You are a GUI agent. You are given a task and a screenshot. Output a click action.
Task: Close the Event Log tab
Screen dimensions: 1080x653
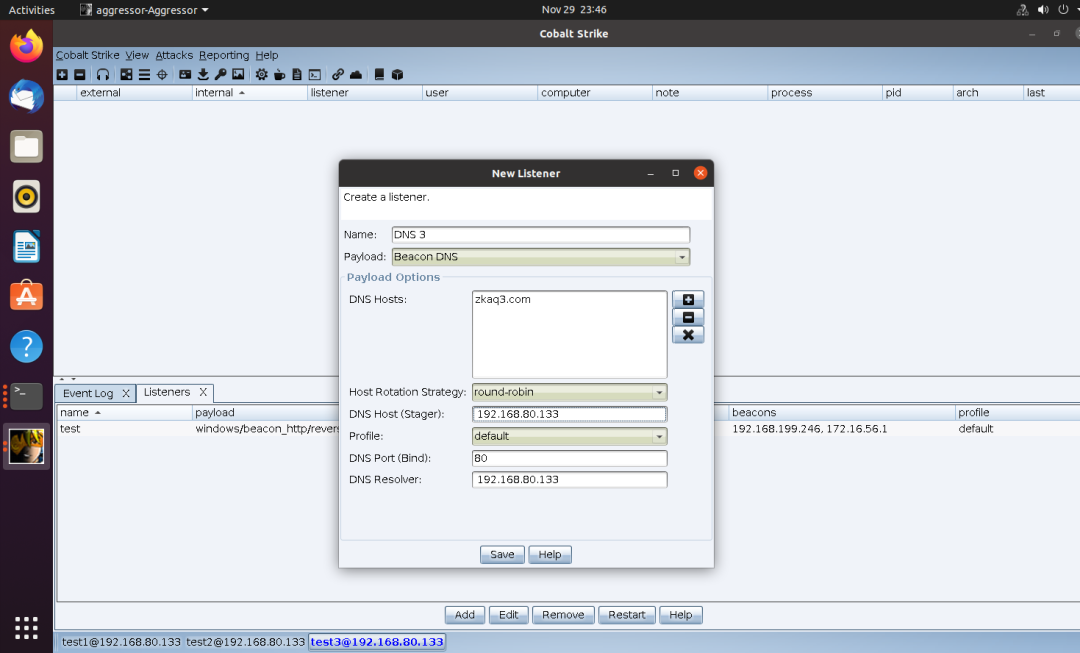126,393
